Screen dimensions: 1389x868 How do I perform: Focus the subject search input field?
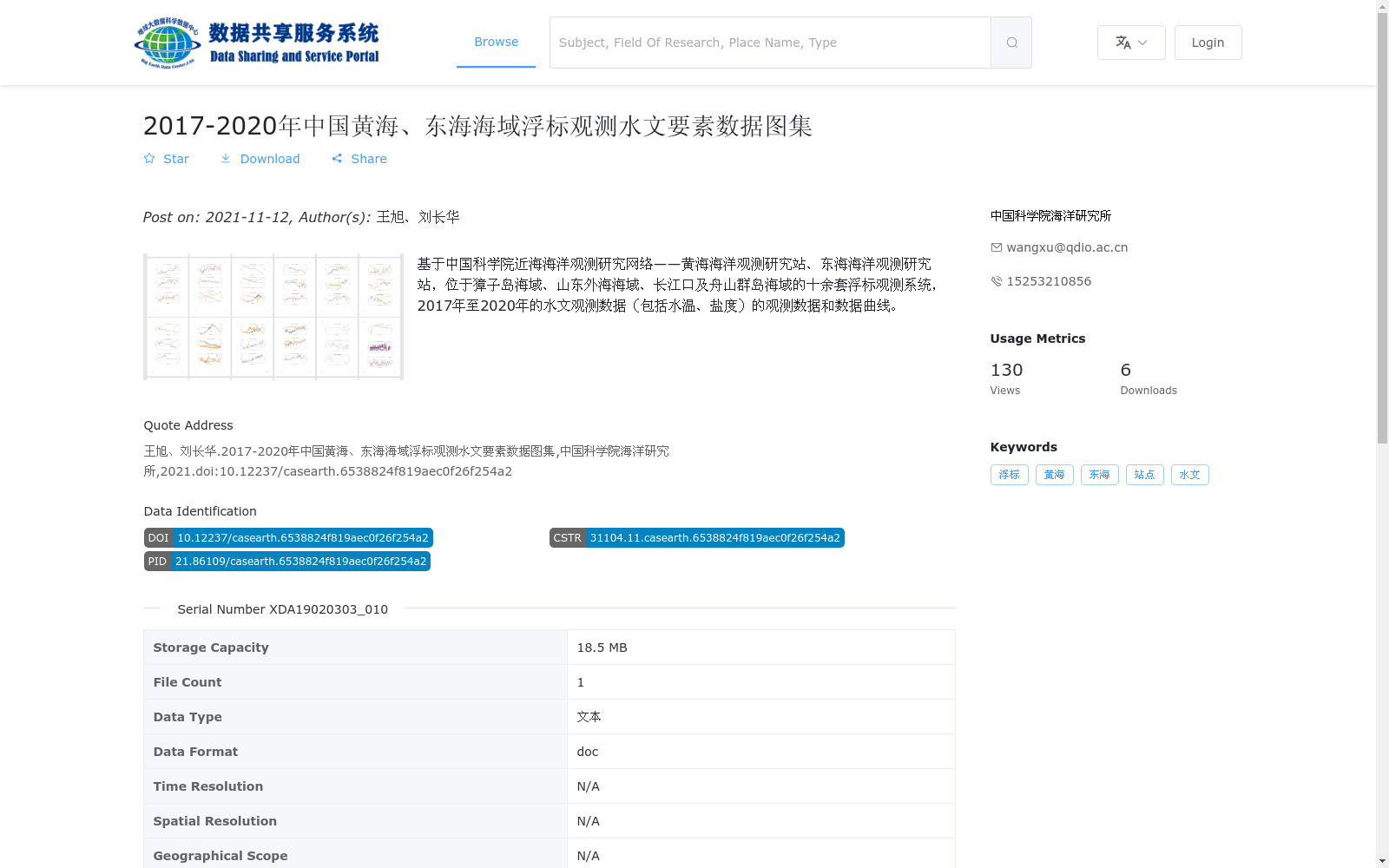pyautogui.click(x=770, y=43)
